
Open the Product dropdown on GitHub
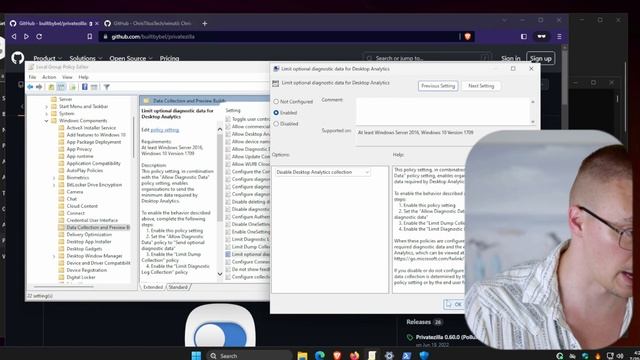(47, 58)
